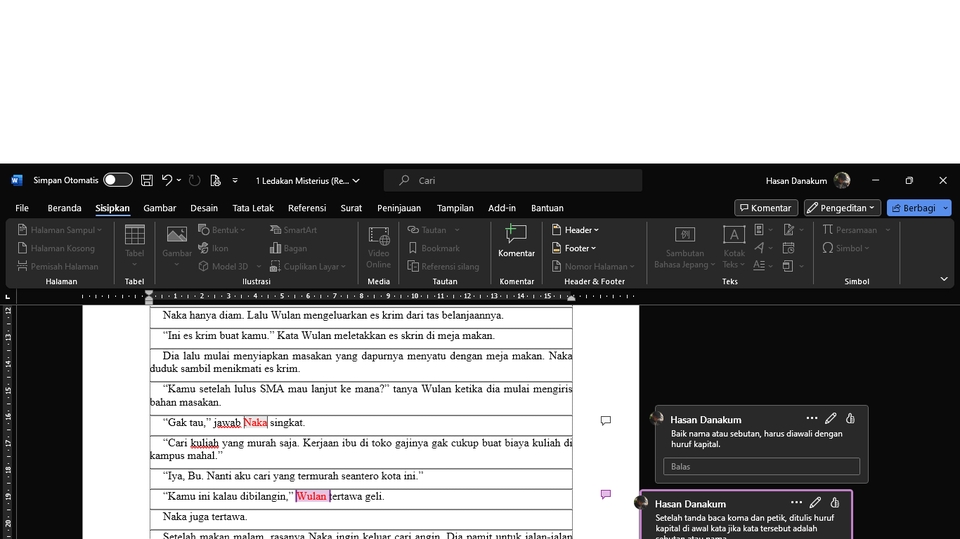This screenshot has width=960, height=539.
Task: Click the edit pencil on first comment
Action: [x=831, y=418]
